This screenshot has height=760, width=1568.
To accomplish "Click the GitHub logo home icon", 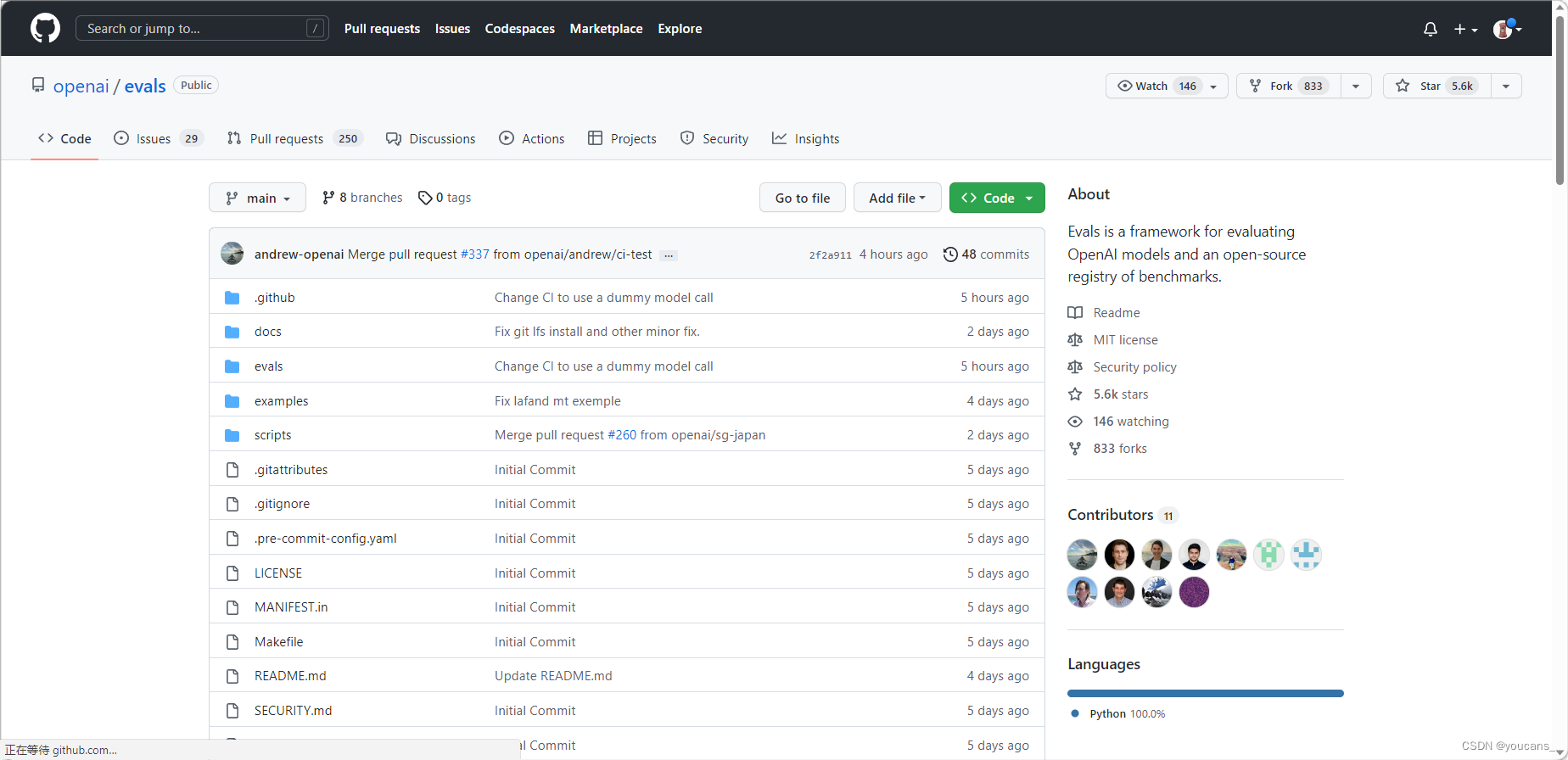I will [x=45, y=28].
